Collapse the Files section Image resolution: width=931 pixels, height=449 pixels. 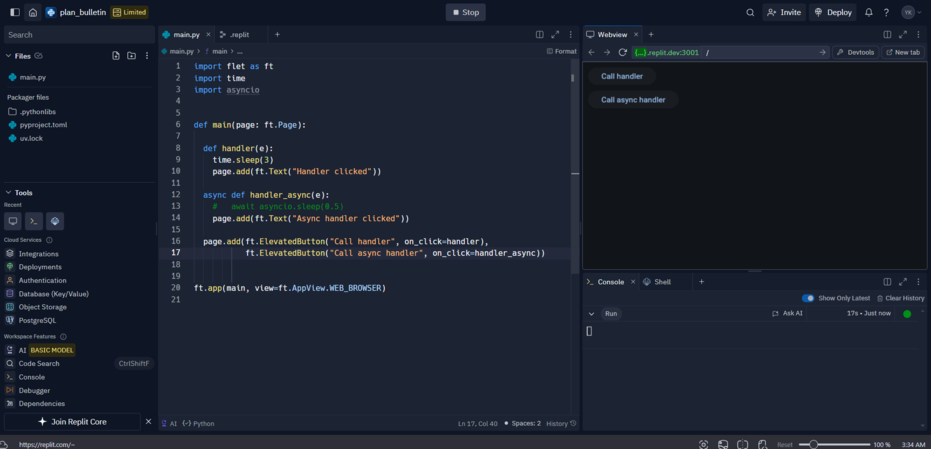coord(9,56)
